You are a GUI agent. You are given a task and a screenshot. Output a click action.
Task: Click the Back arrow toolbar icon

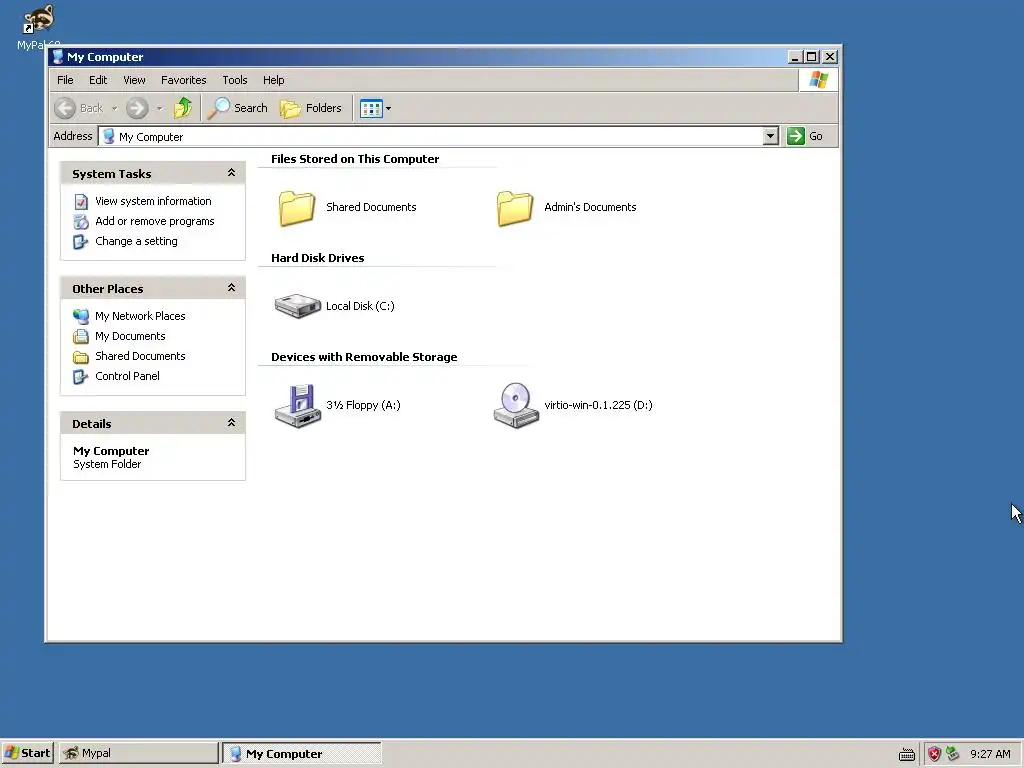pos(65,108)
